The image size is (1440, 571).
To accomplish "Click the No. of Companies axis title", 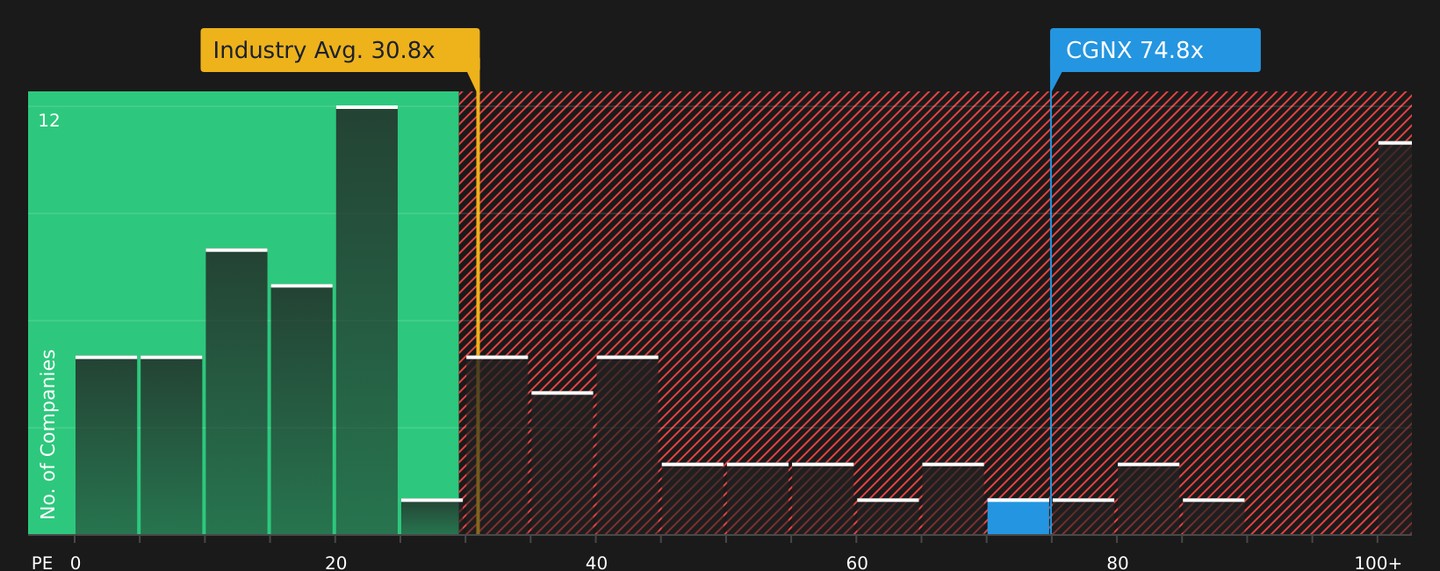I will (48, 434).
